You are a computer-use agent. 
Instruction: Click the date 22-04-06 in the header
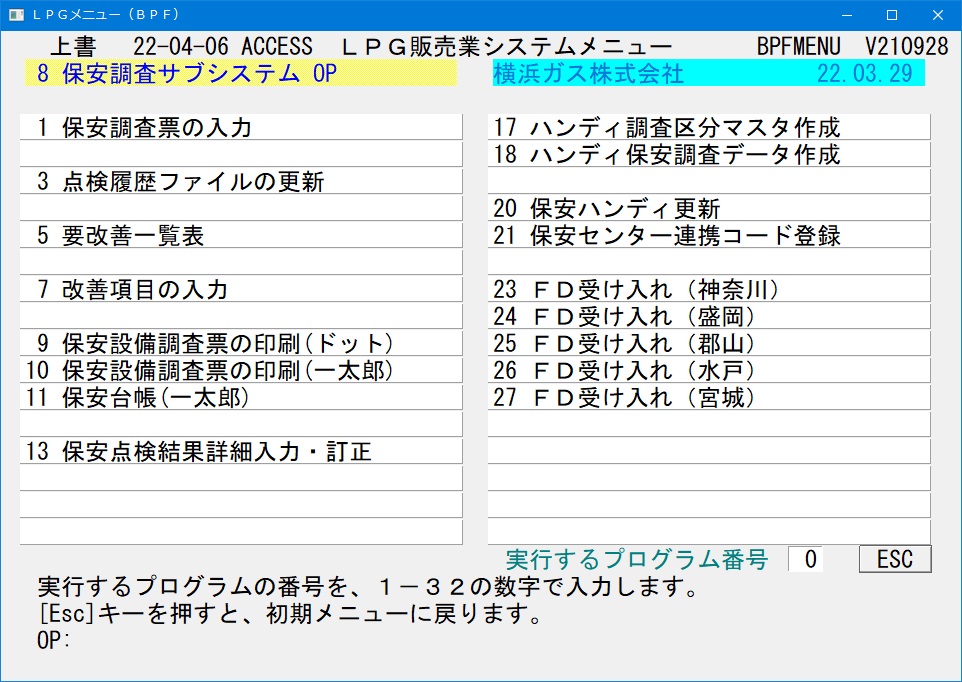tap(181, 47)
